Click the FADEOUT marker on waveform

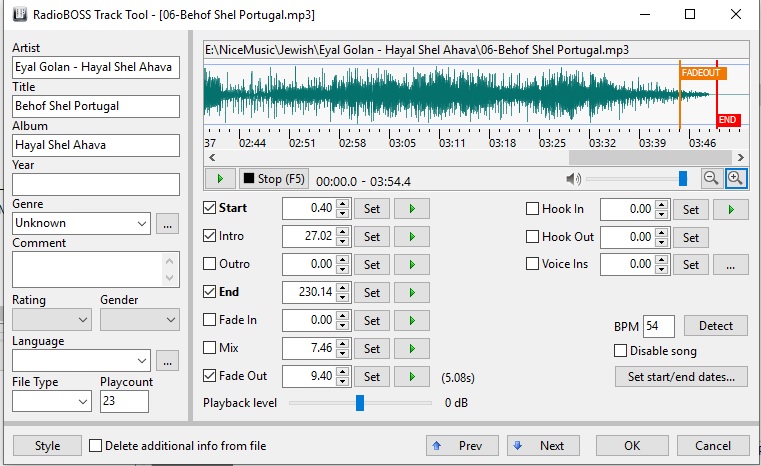point(703,73)
